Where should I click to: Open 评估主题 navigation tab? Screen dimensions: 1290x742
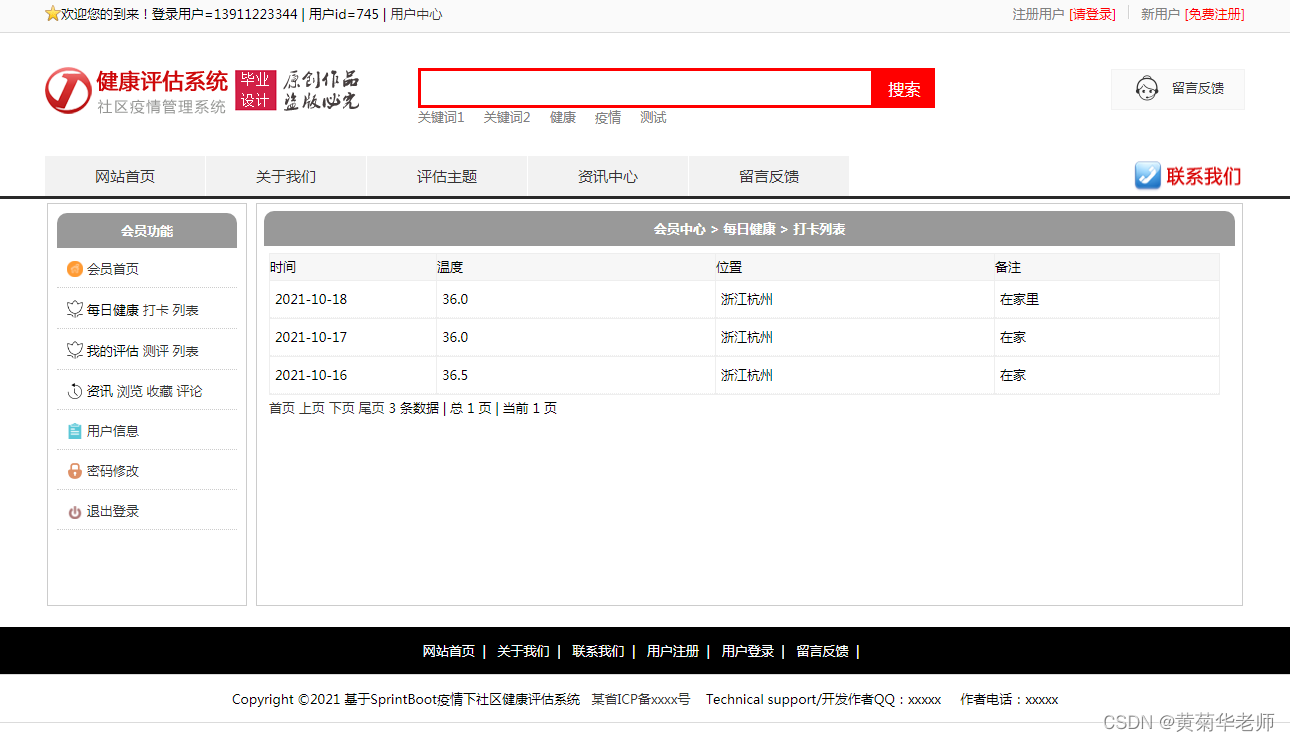[447, 176]
